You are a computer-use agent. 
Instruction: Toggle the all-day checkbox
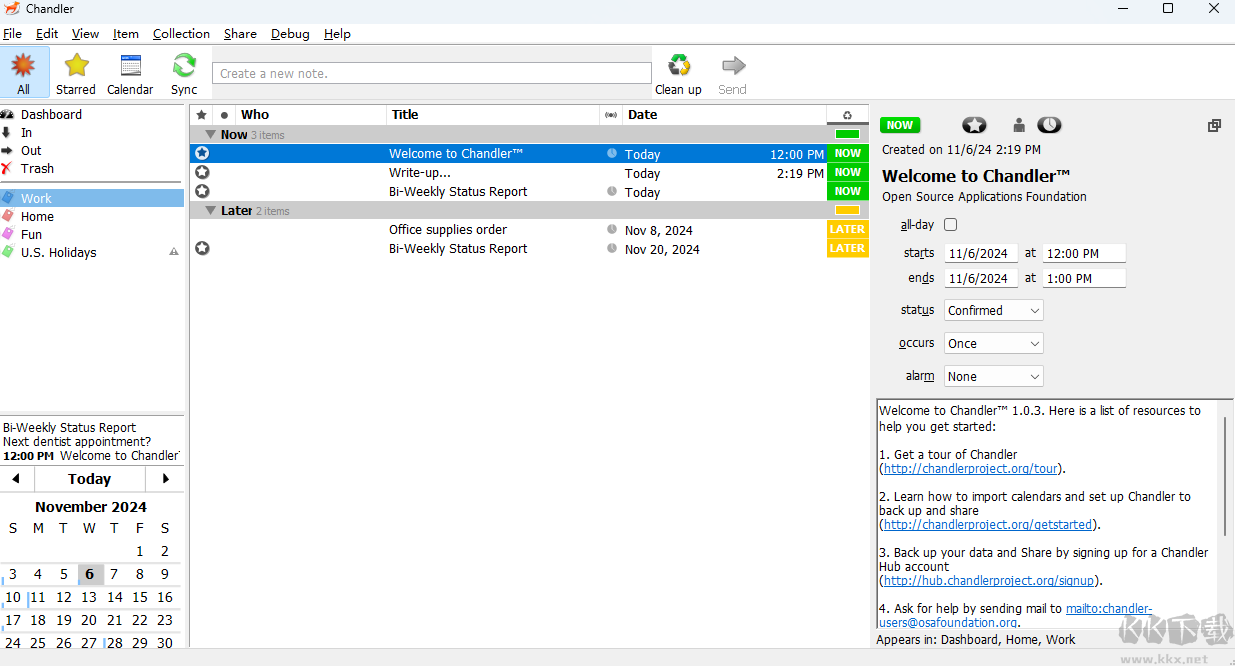pos(950,225)
